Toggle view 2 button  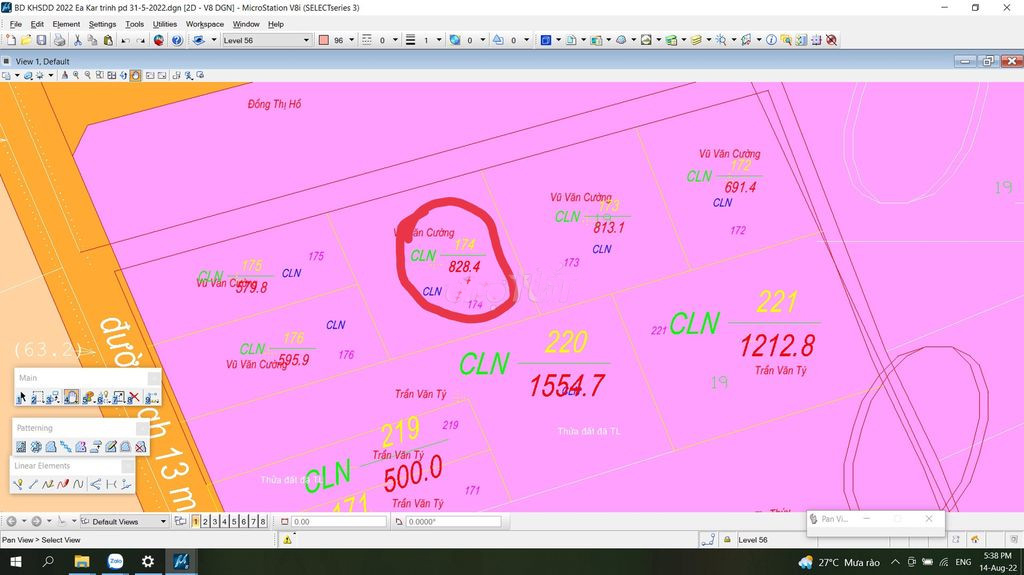[205, 521]
